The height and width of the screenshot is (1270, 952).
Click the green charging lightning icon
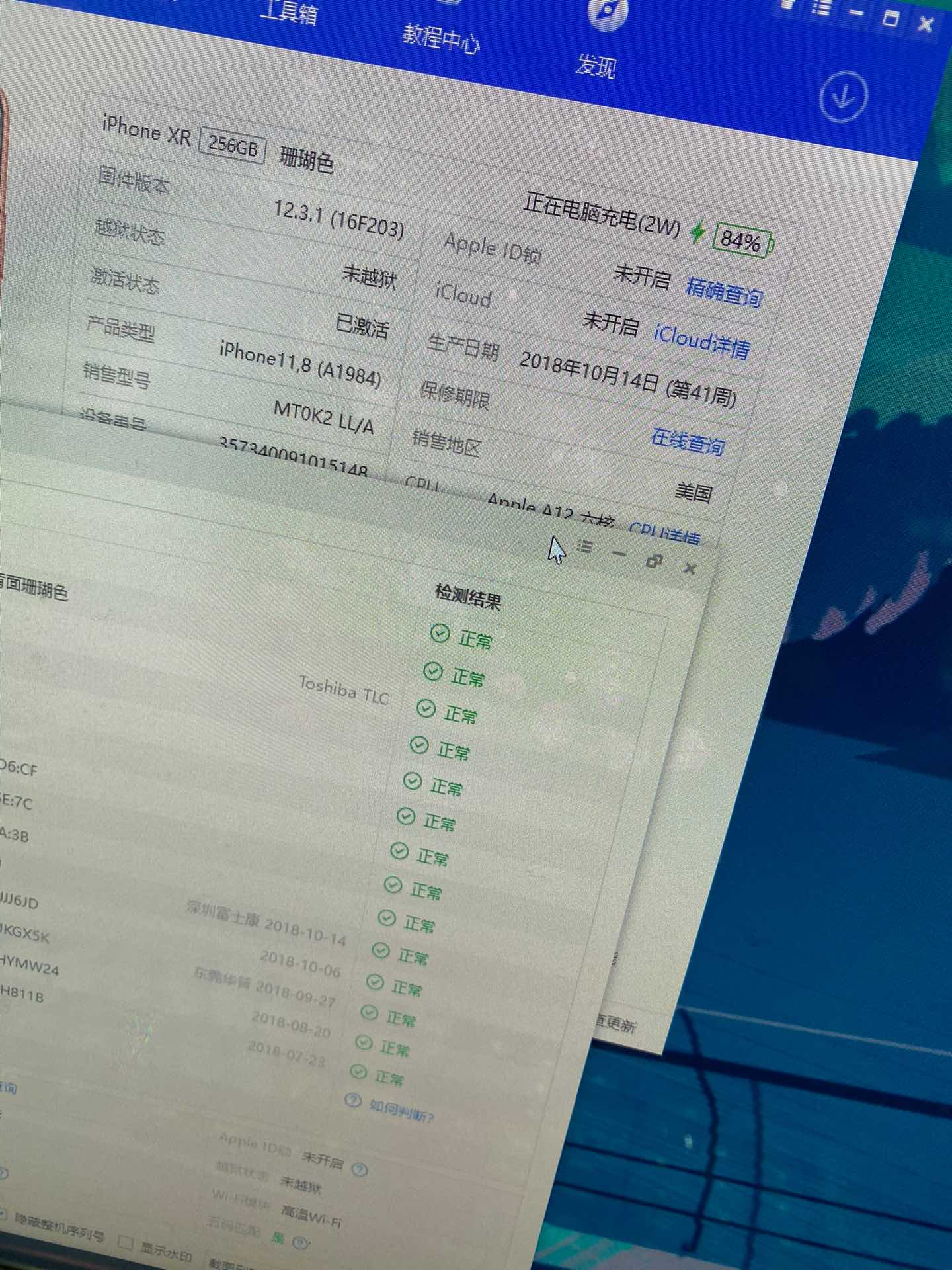pyautogui.click(x=698, y=232)
